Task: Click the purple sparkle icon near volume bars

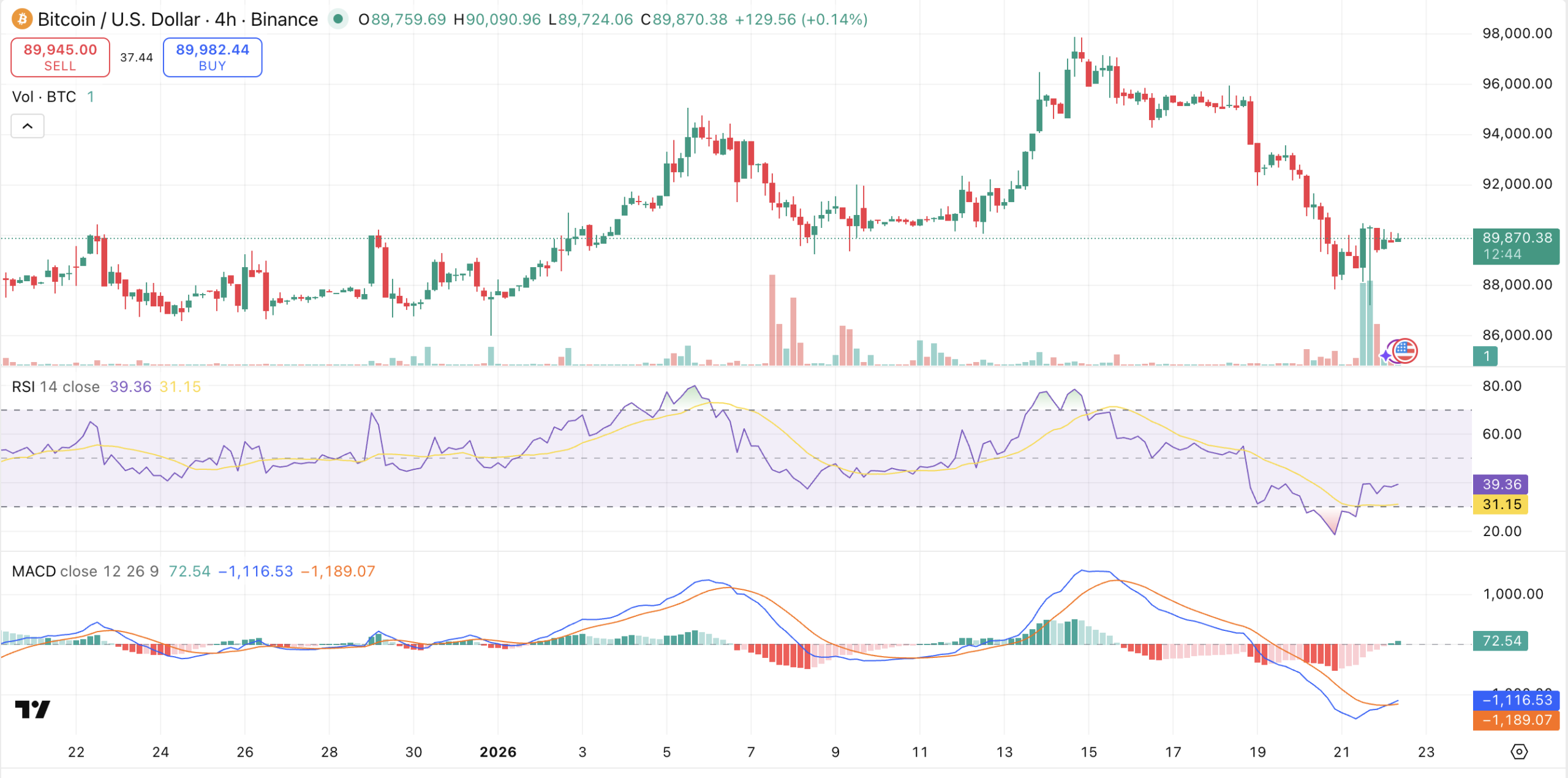Action: 1387,355
